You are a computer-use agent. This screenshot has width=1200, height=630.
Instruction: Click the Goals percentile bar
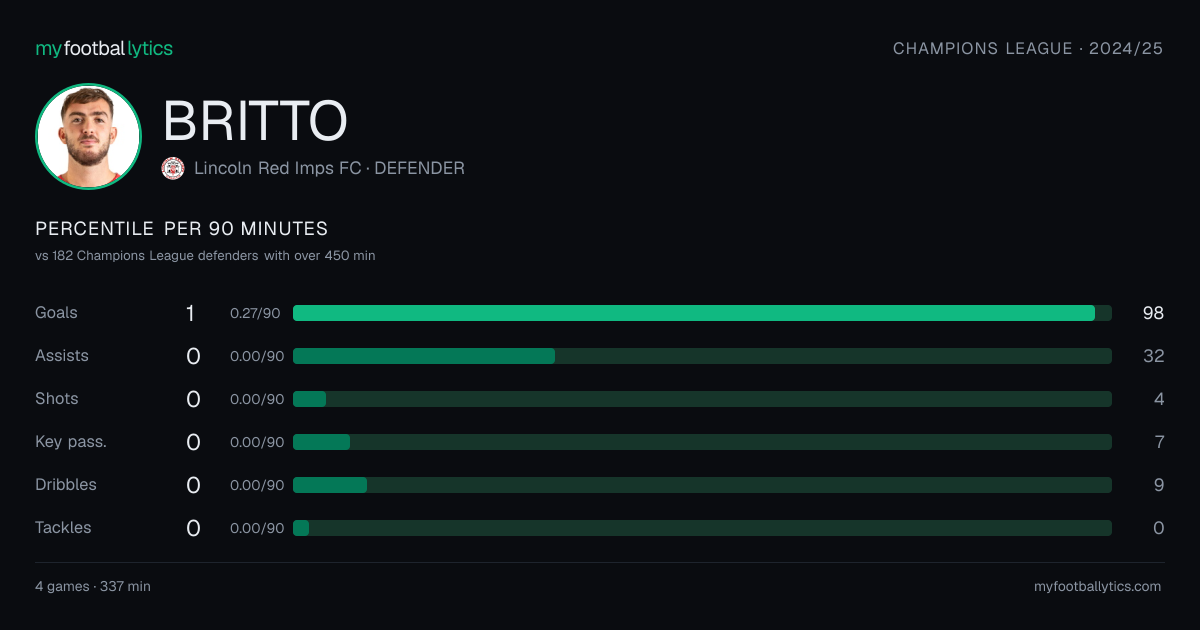[x=702, y=313]
